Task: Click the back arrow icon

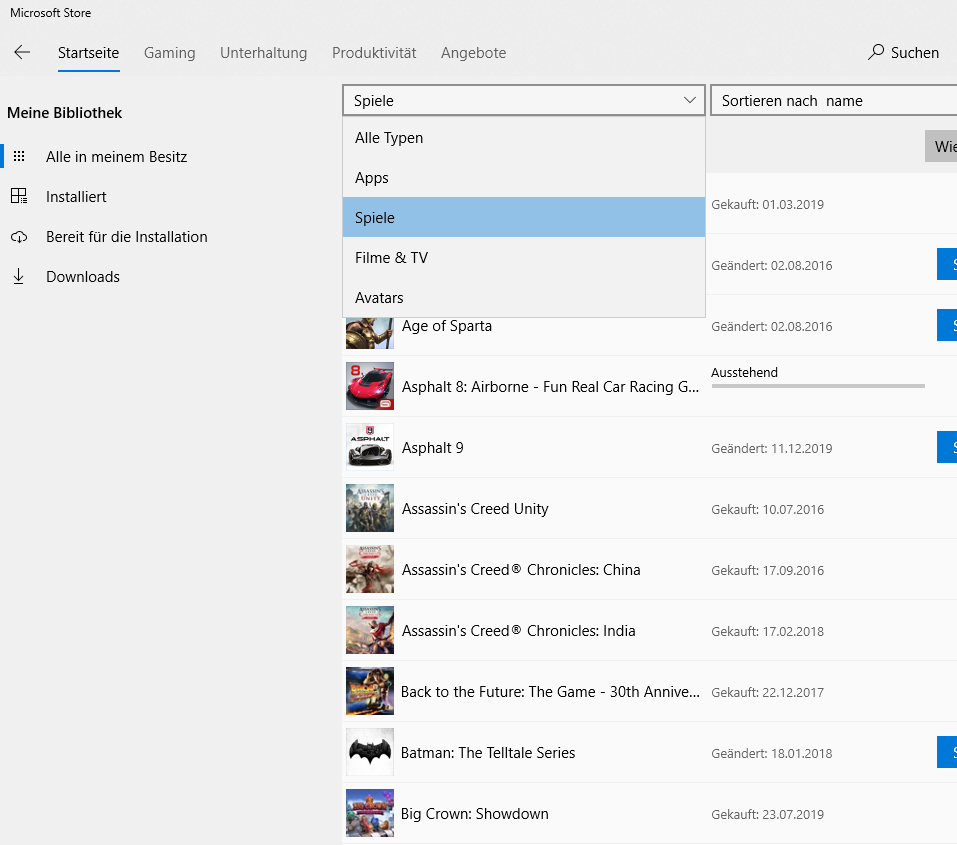Action: (x=22, y=53)
